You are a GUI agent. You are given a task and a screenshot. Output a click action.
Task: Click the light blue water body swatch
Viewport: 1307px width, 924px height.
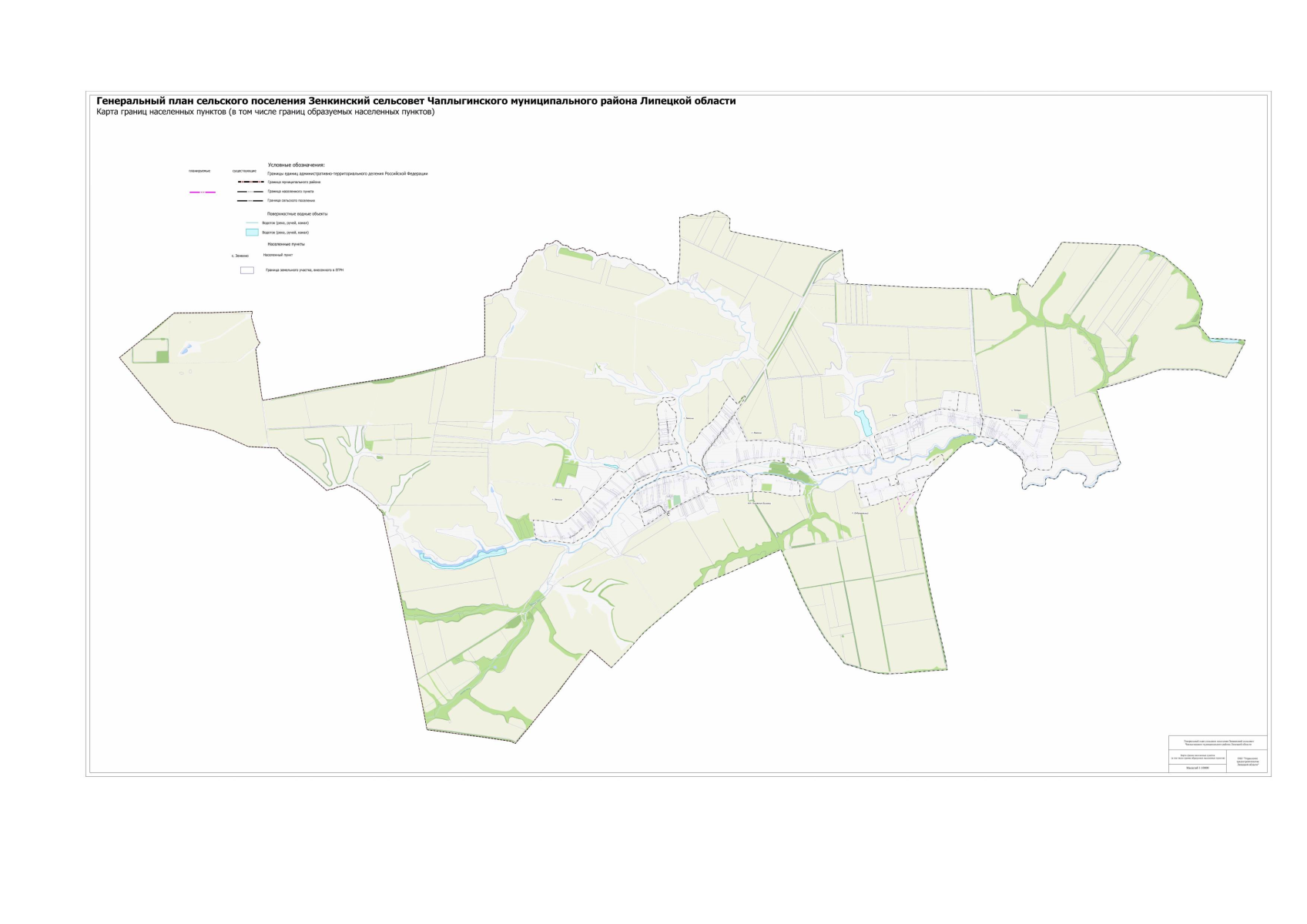[x=252, y=232]
